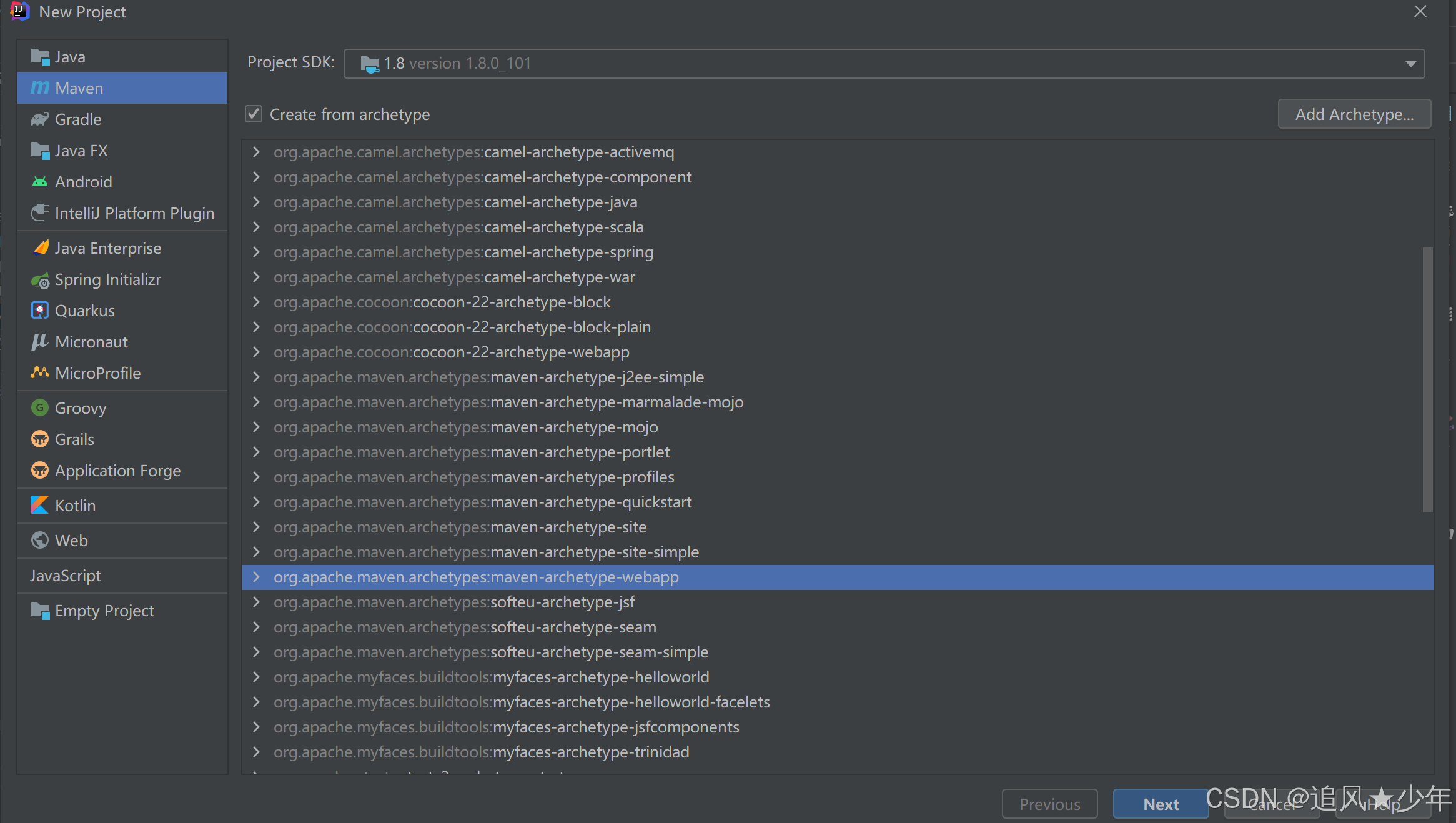Expand maven-archetype-quickstart node
This screenshot has height=823, width=1456.
click(x=256, y=502)
